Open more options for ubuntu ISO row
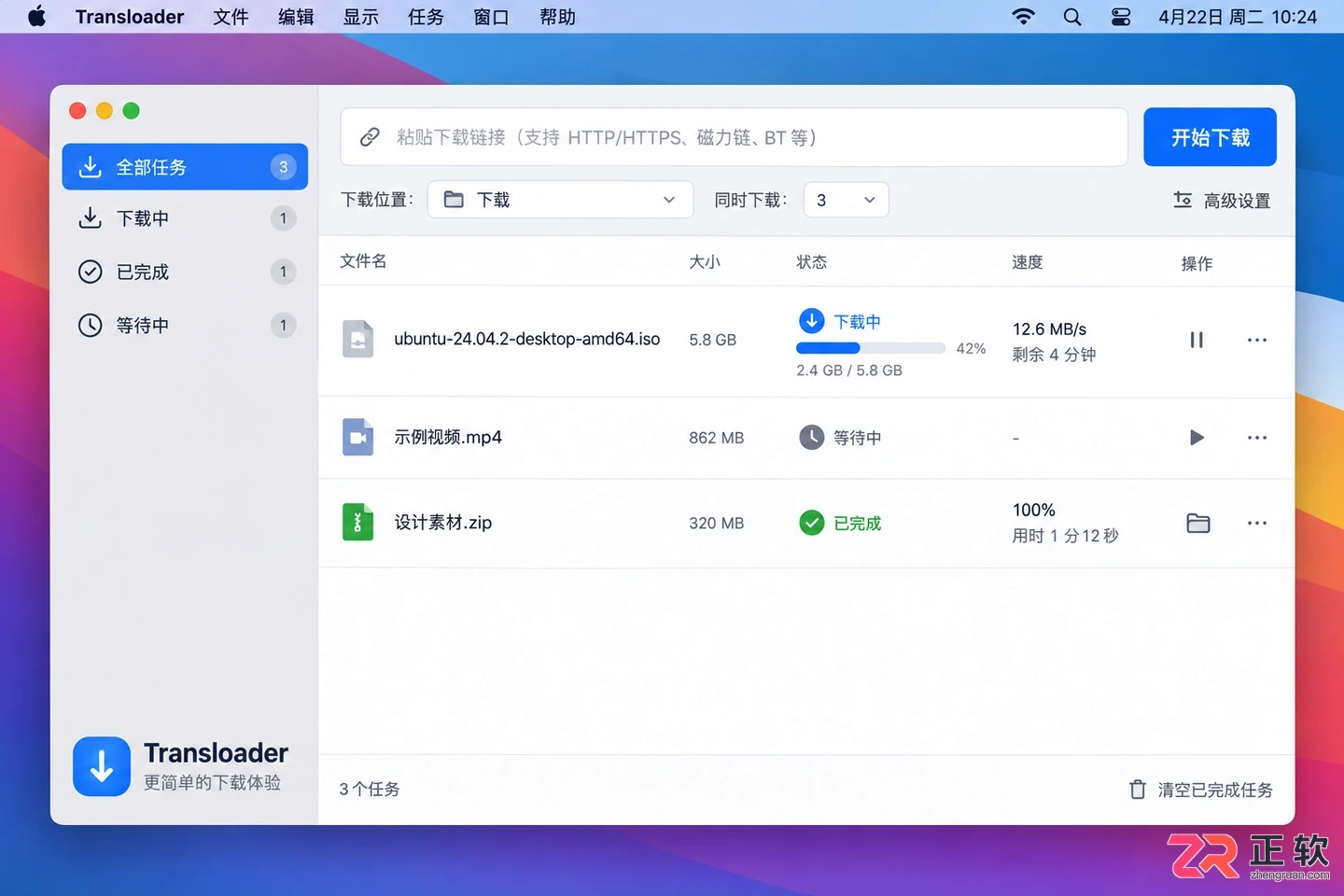Image resolution: width=1344 pixels, height=896 pixels. point(1257,340)
